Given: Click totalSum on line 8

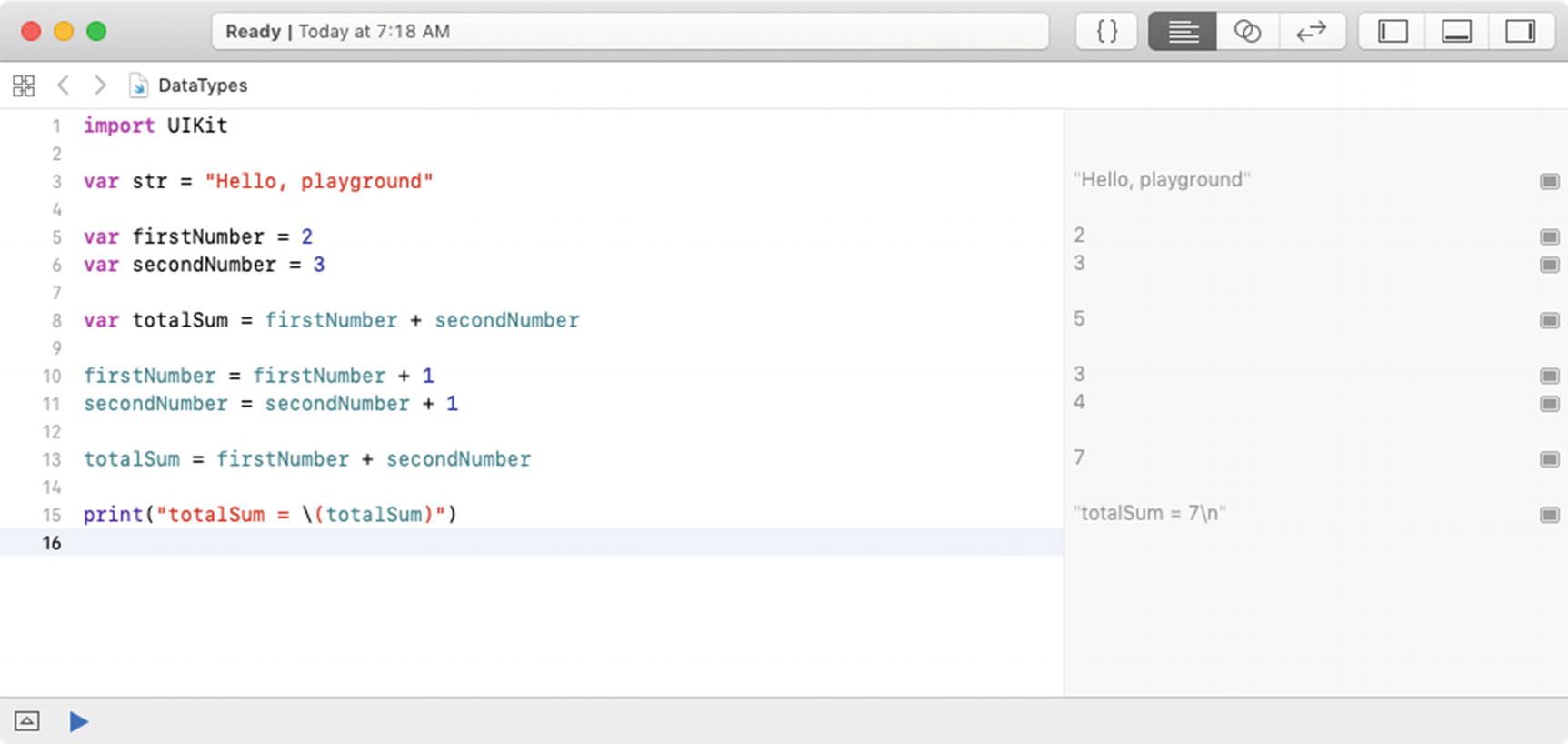Looking at the screenshot, I should tap(180, 320).
